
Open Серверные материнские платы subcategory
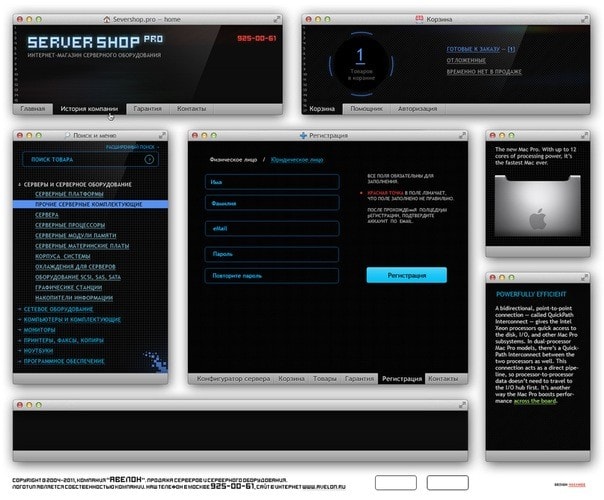[x=82, y=246]
